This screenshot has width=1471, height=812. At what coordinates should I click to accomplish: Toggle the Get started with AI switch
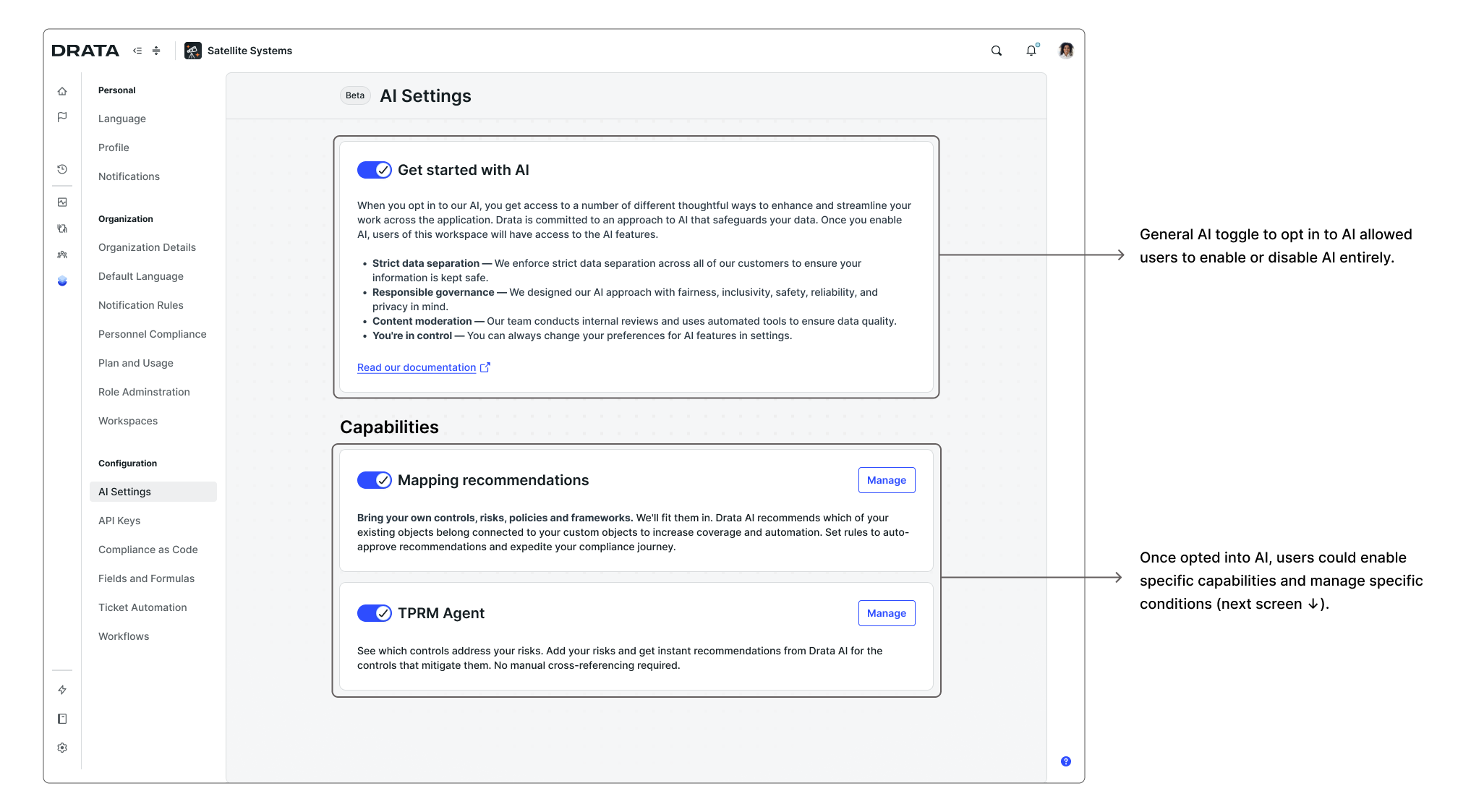[375, 170]
